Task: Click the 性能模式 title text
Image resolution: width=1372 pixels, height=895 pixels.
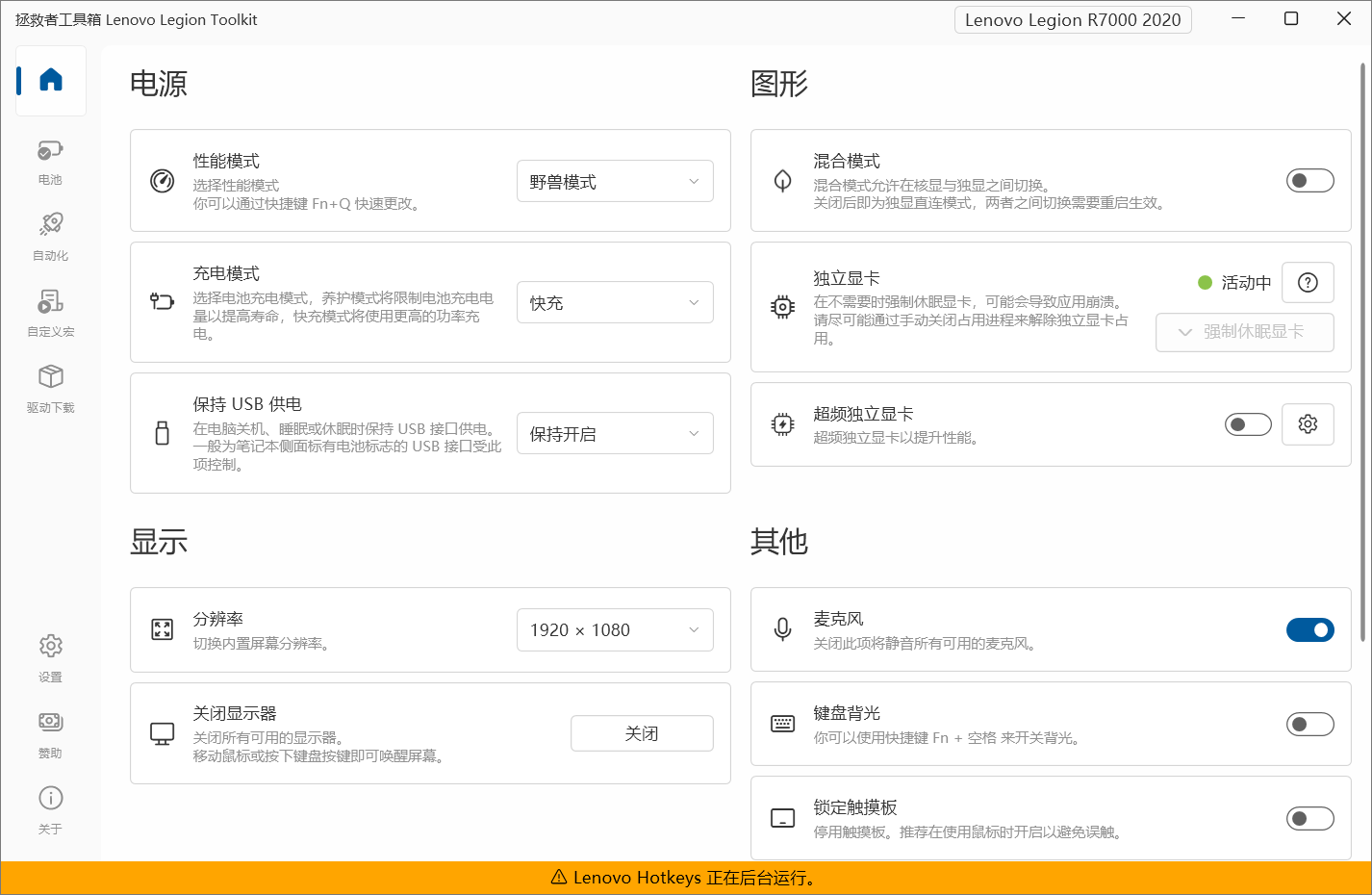Action: coord(226,161)
